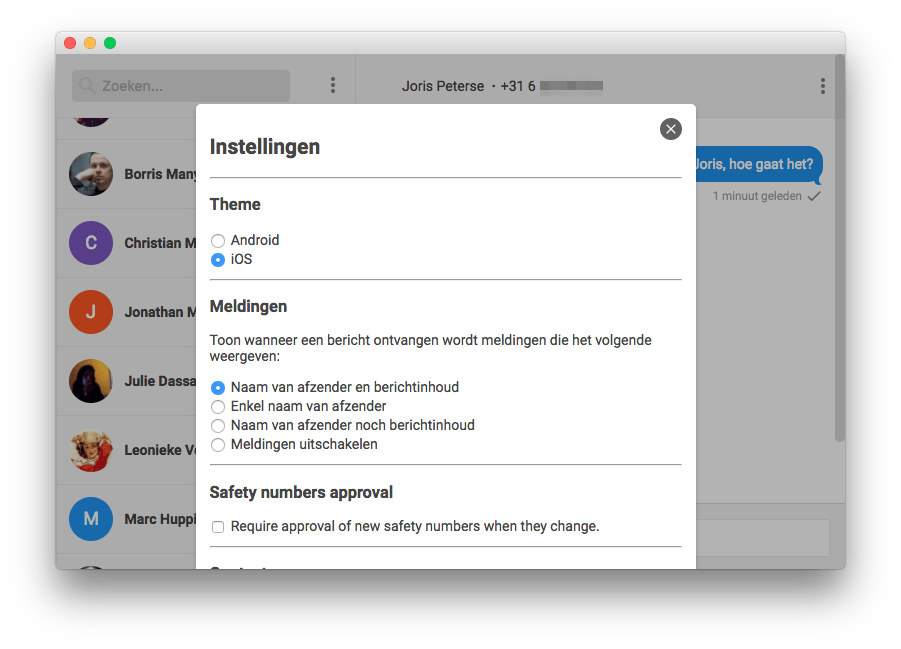This screenshot has height=649, width=901.
Task: Select Meldingen uitschakelen option
Action: click(x=218, y=445)
